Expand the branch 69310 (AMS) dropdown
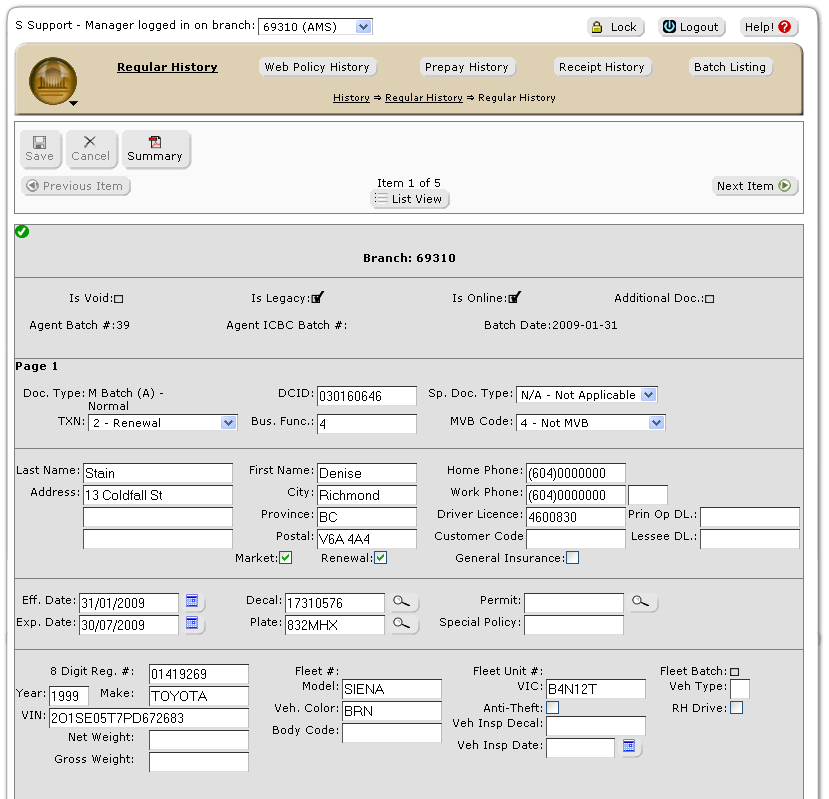829x799 pixels. pos(363,27)
